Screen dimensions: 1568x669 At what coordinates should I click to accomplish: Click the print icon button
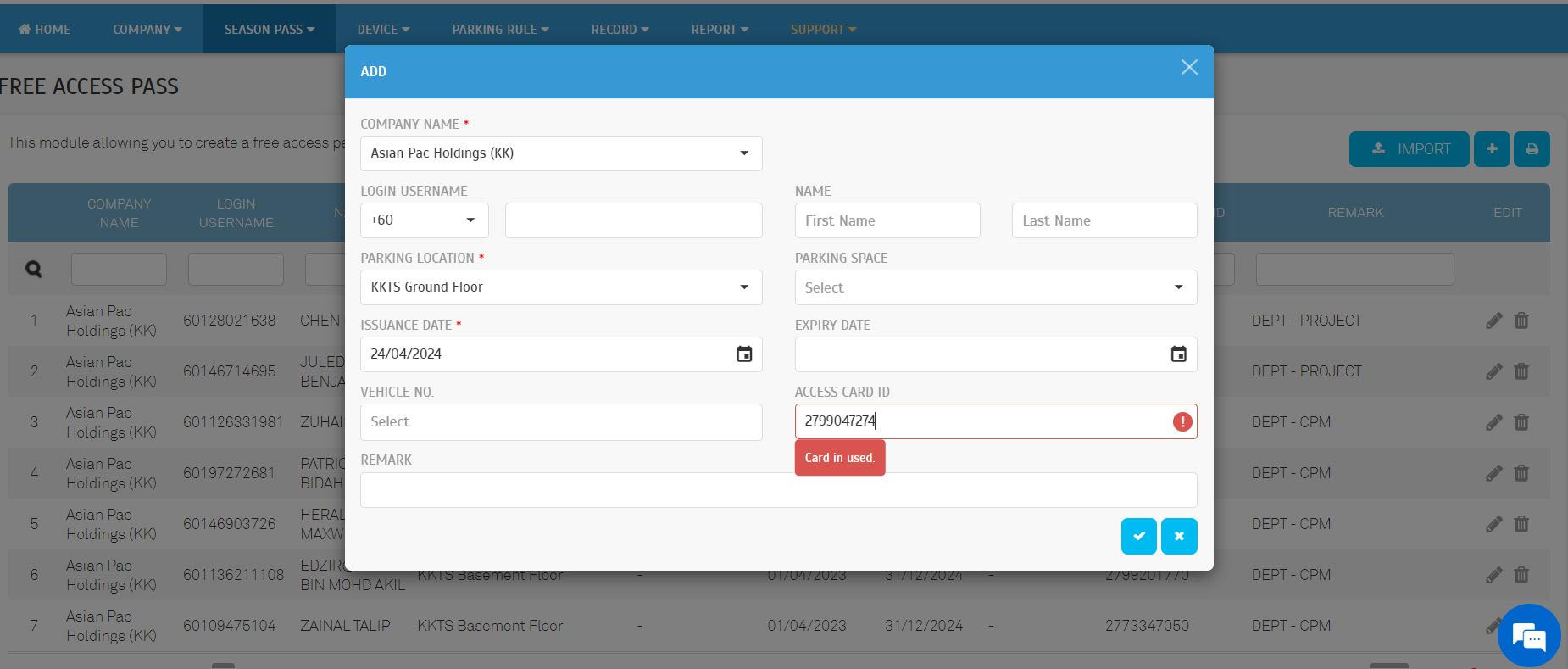click(1532, 149)
